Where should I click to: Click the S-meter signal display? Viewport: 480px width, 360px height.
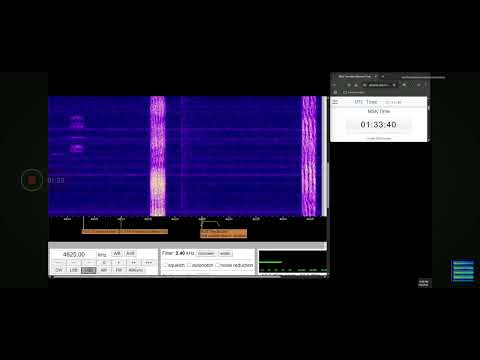coord(293,262)
